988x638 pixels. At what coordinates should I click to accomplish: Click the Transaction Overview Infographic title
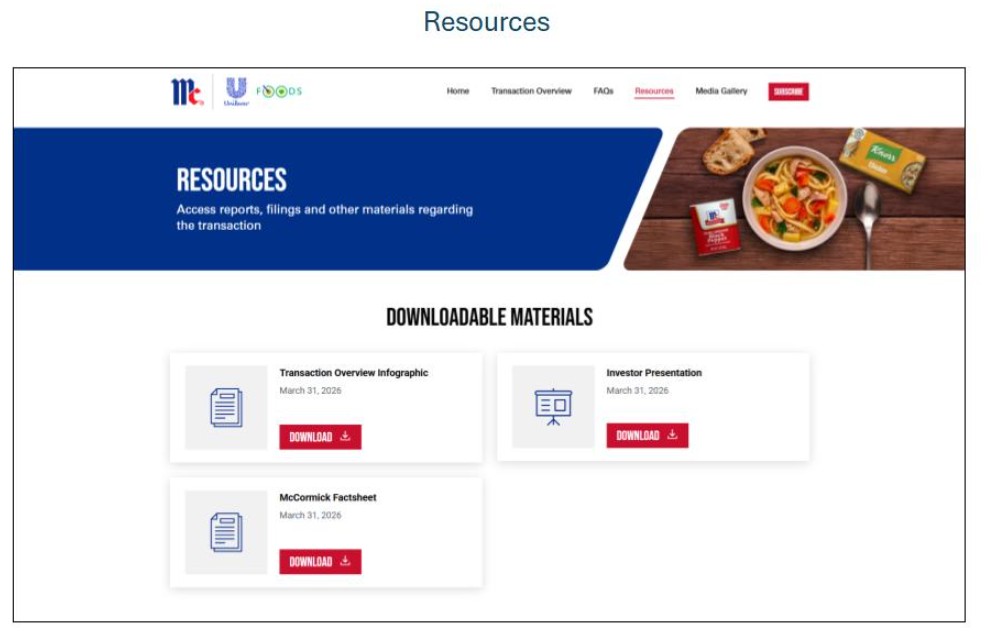coord(353,373)
